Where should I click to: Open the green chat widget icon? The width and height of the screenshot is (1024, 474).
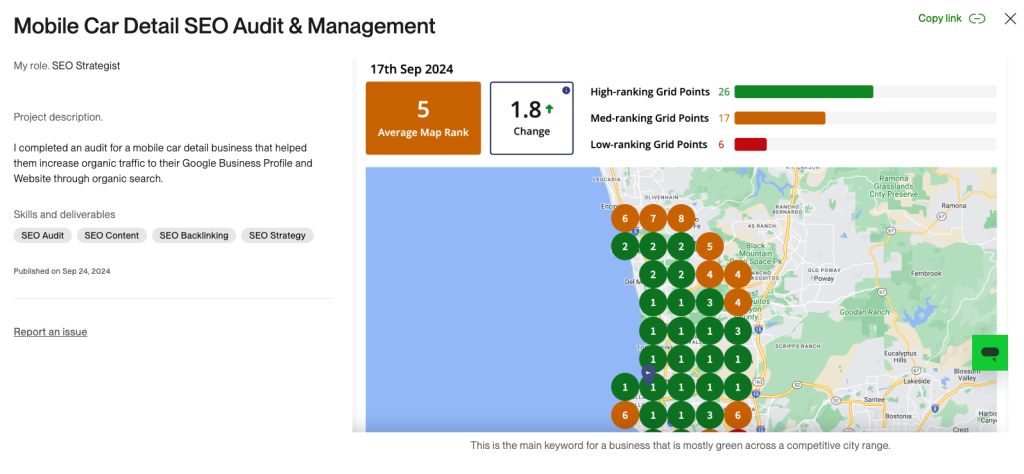tap(989, 353)
